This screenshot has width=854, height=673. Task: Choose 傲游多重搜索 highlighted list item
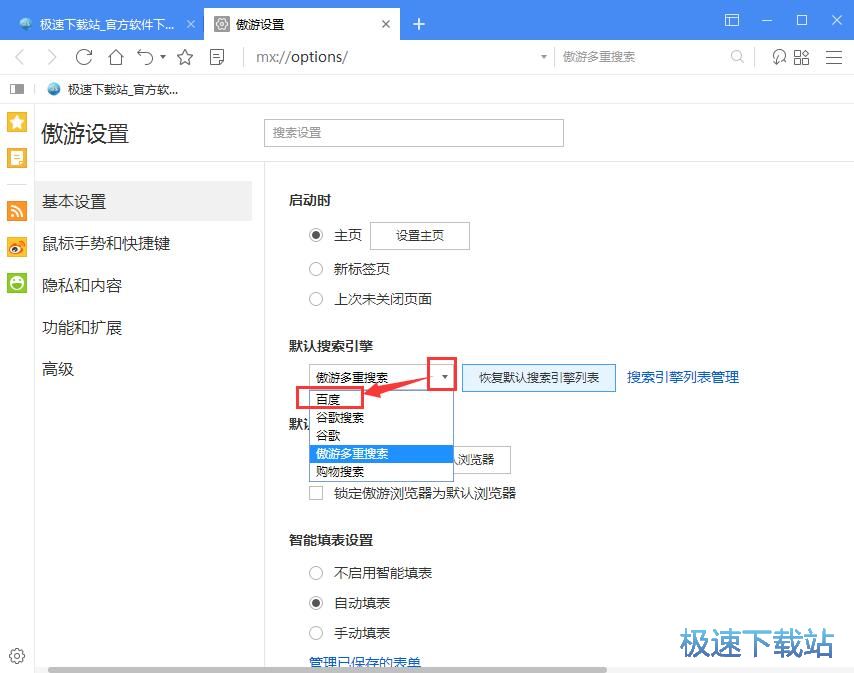381,454
